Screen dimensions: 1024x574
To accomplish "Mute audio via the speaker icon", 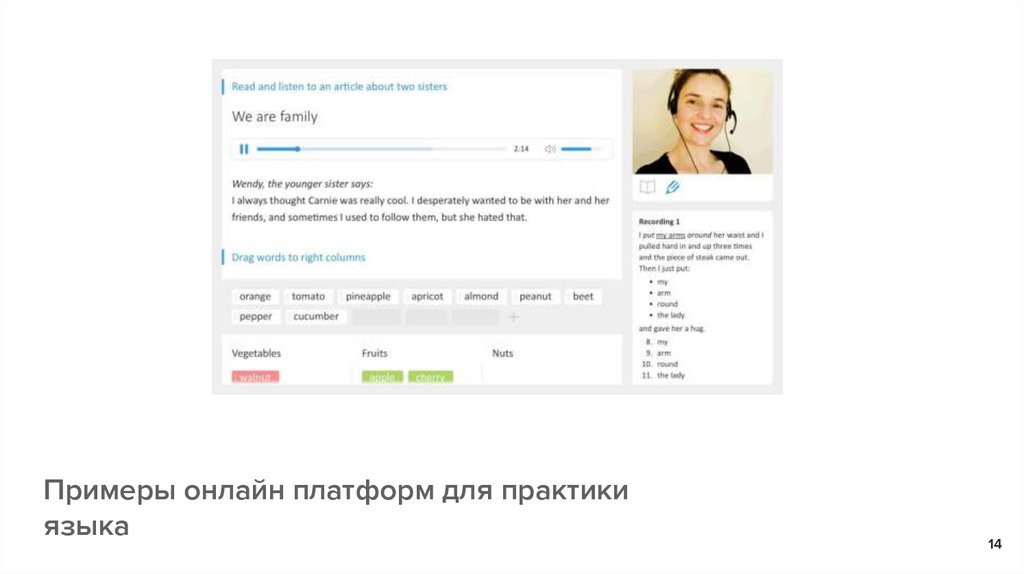I will point(550,149).
